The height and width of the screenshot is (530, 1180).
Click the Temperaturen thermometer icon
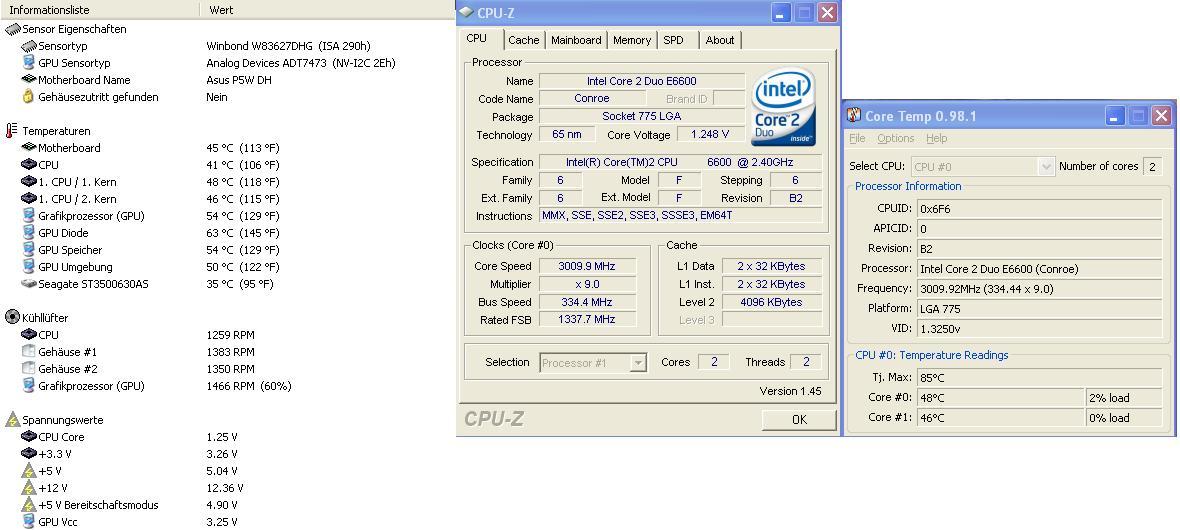pyautogui.click(x=11, y=131)
